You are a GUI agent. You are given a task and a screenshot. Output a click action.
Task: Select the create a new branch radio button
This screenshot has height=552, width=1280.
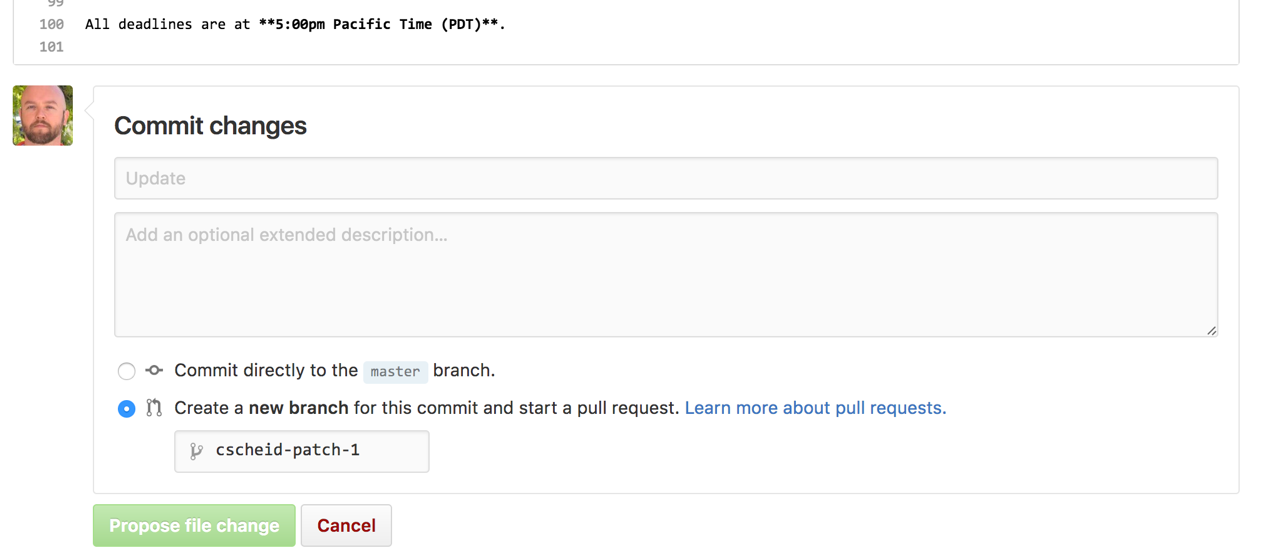click(126, 409)
